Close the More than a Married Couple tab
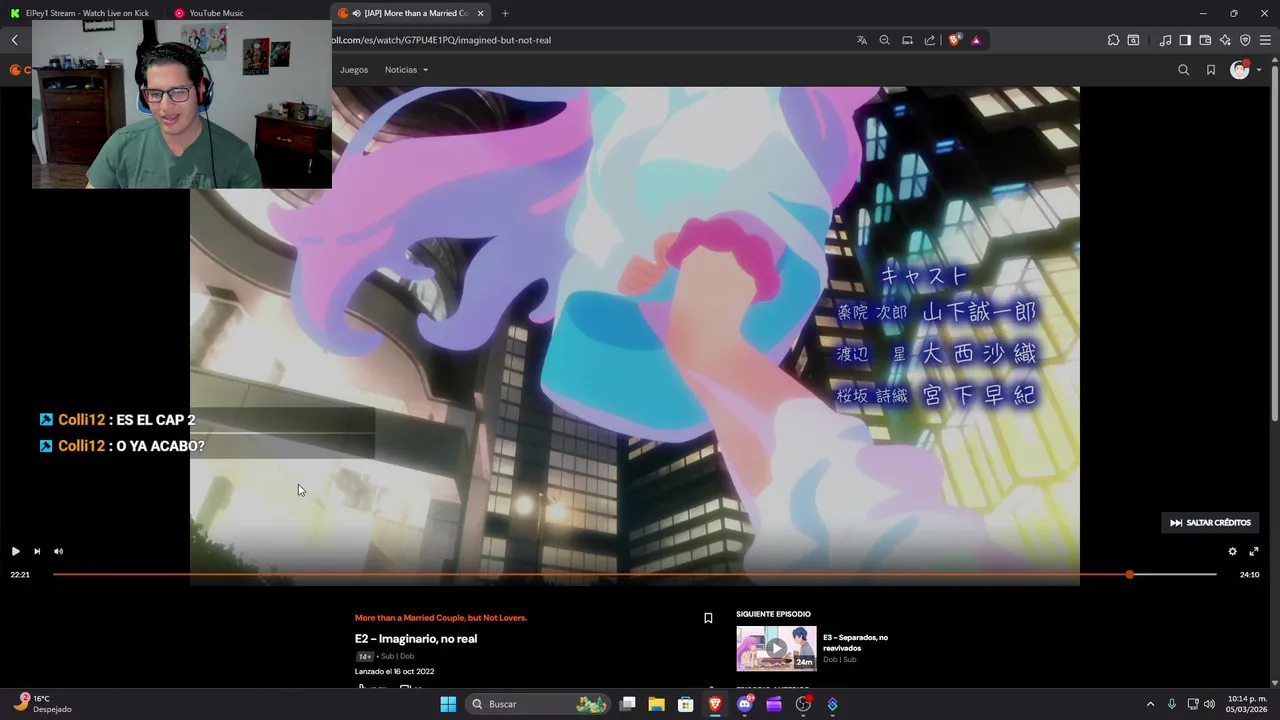 (481, 13)
